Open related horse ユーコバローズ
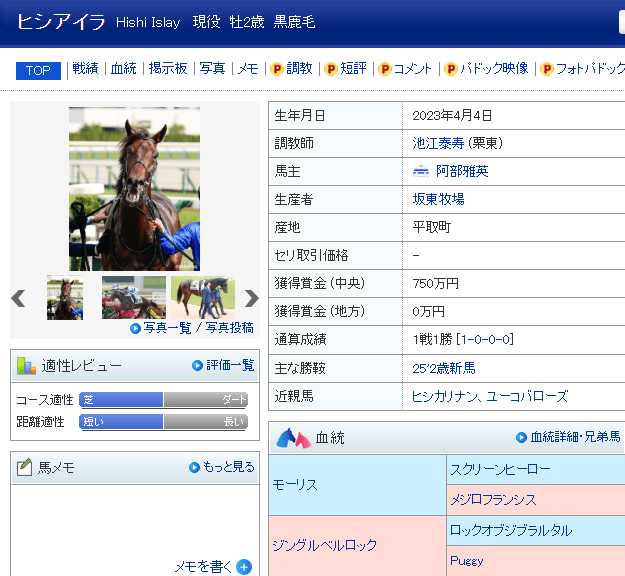625x576 pixels. click(x=527, y=396)
